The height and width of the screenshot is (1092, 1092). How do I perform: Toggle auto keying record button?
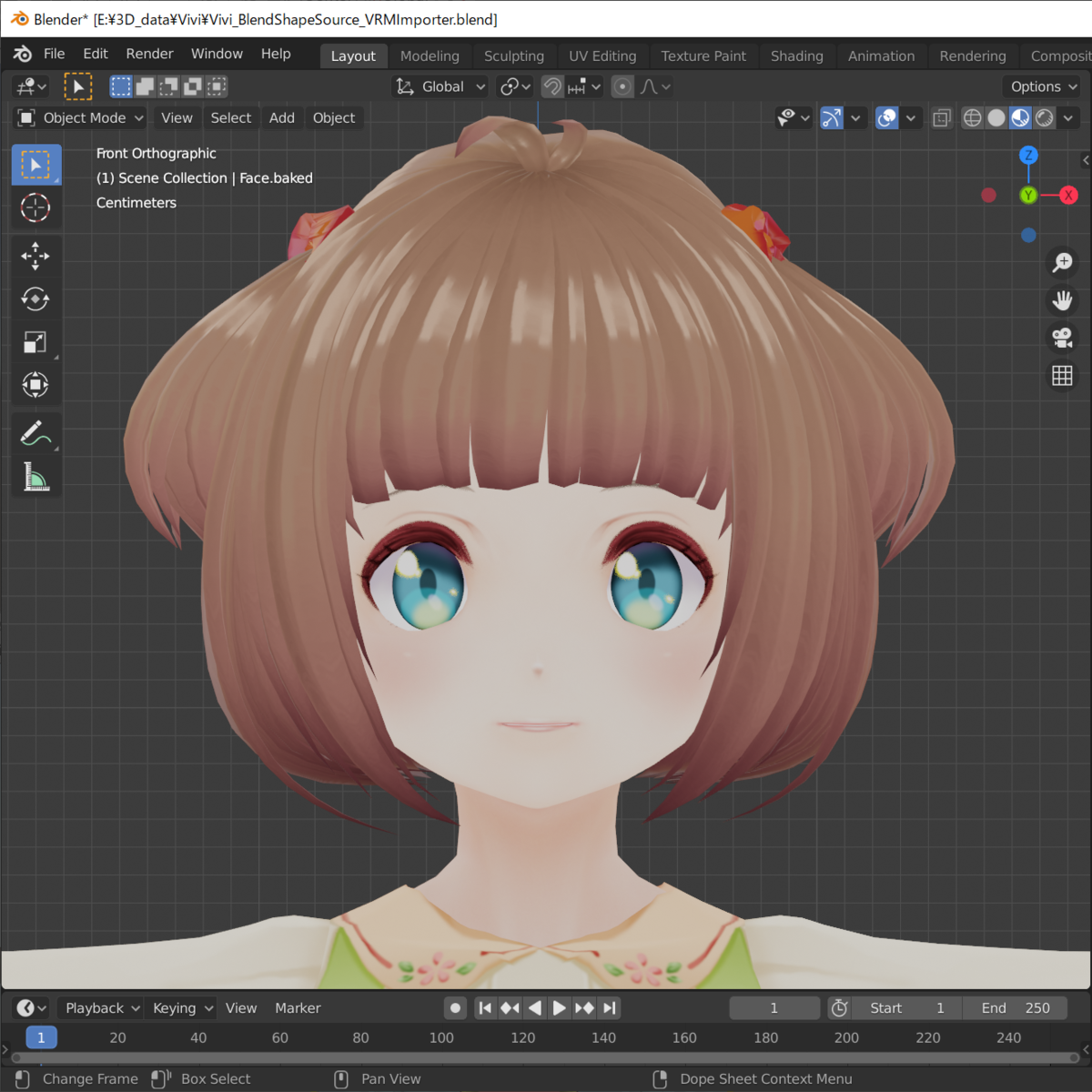click(x=455, y=1007)
